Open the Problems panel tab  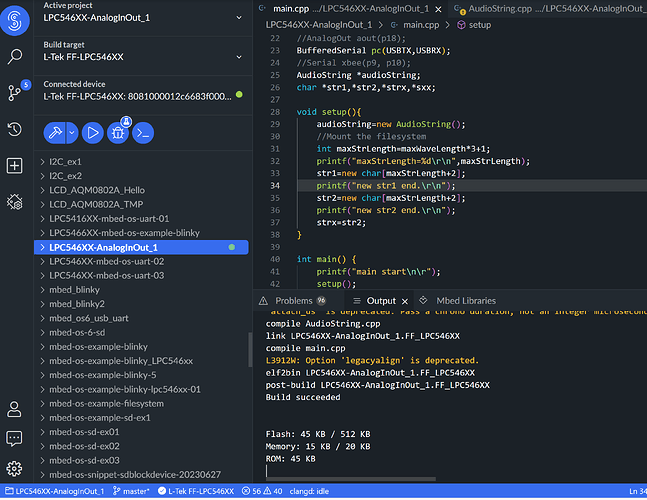[x=293, y=301]
